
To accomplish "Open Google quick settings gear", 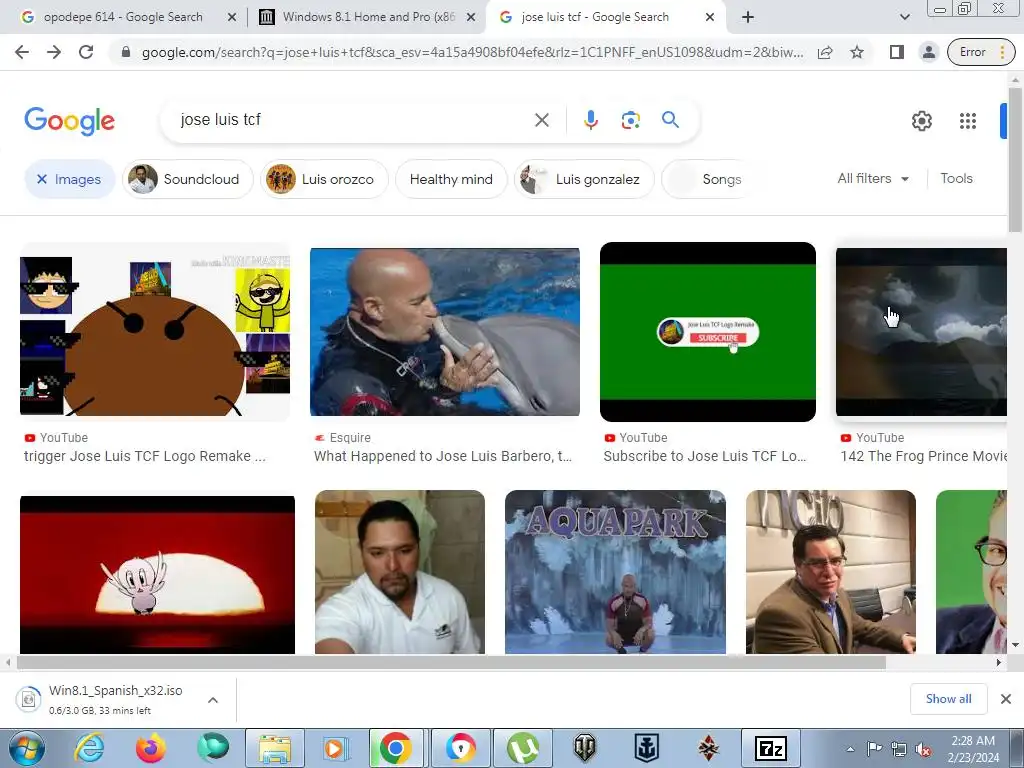I will (x=921, y=121).
